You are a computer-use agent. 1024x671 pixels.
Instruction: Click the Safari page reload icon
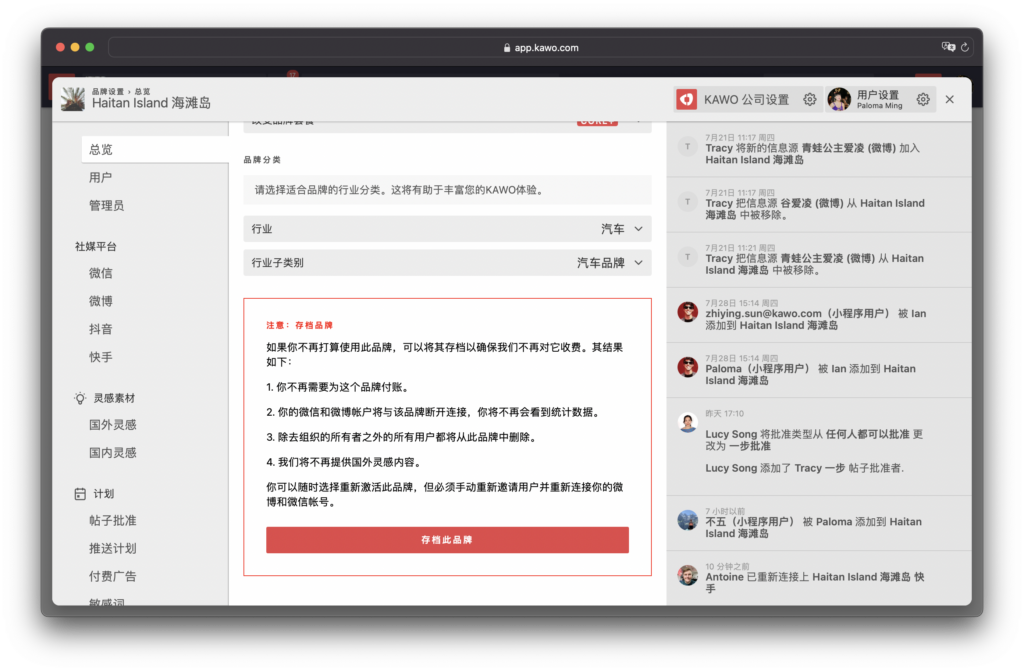(965, 47)
